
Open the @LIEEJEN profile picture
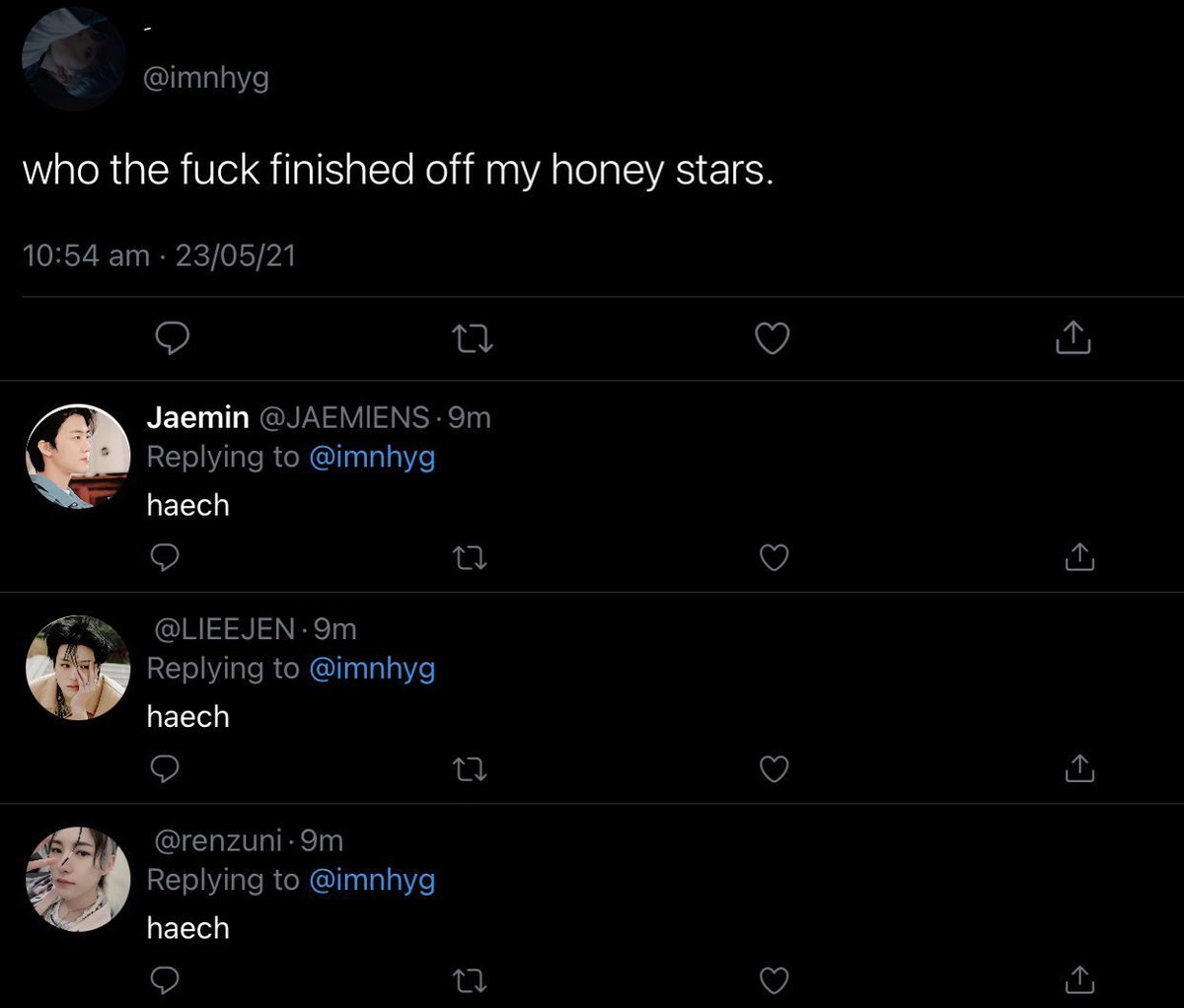(78, 668)
